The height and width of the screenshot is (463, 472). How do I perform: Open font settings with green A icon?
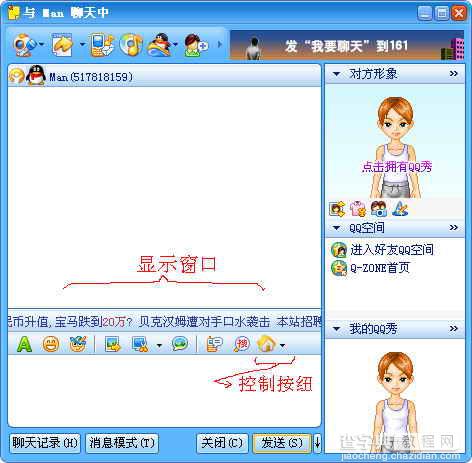coord(24,344)
